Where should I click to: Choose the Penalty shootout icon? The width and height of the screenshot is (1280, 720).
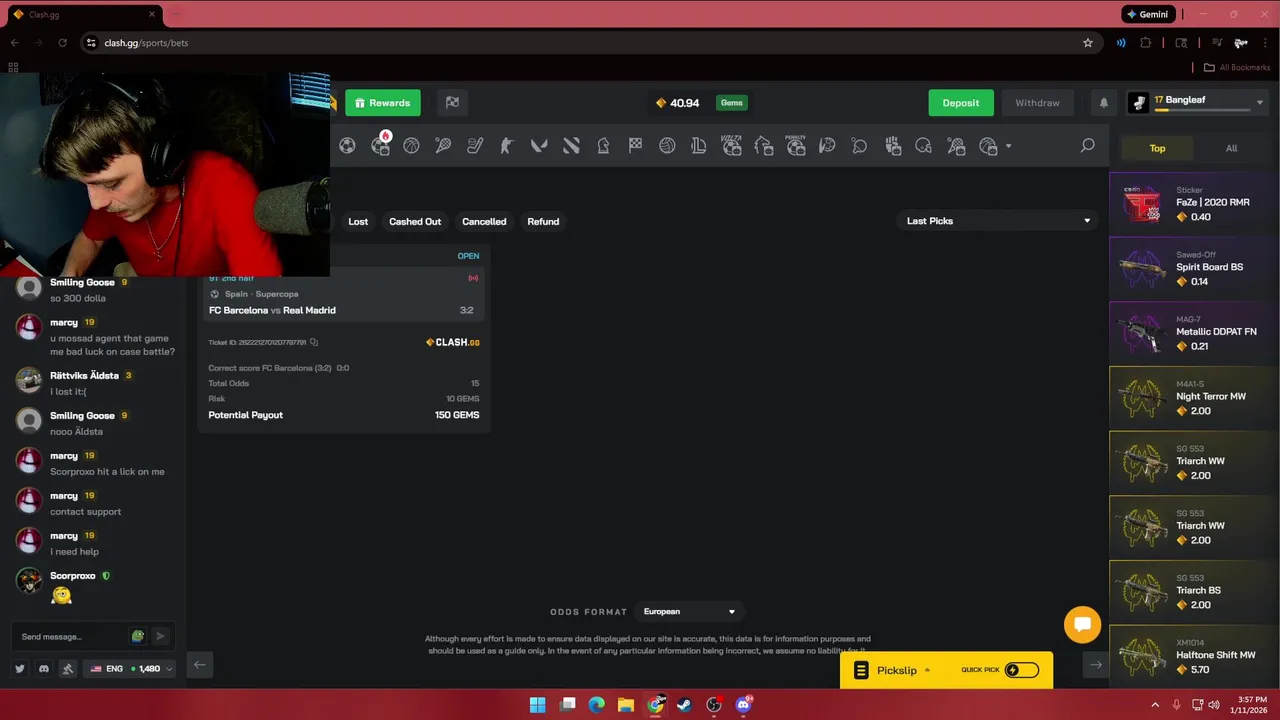[x=795, y=145]
